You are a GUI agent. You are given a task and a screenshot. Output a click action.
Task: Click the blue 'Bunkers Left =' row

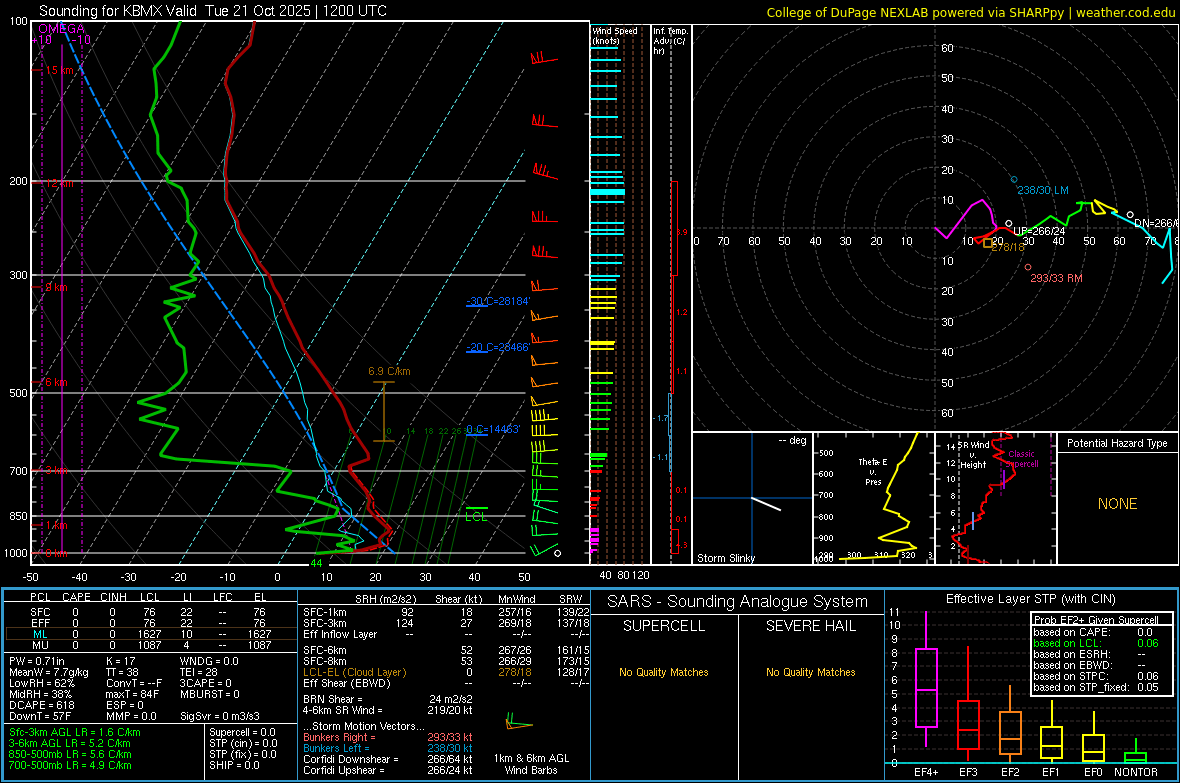click(x=388, y=748)
